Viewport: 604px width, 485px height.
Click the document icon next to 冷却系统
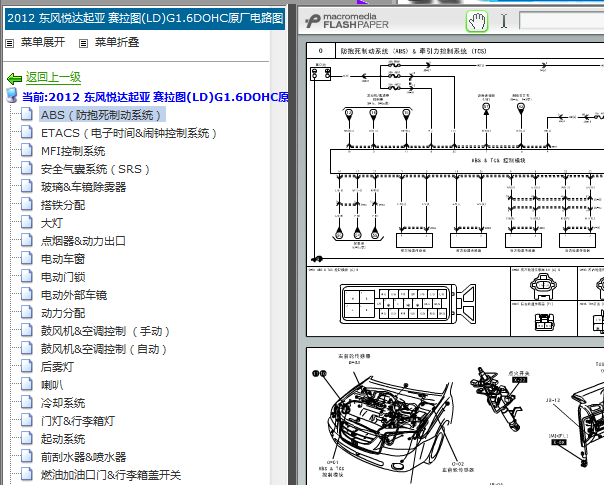(27, 402)
